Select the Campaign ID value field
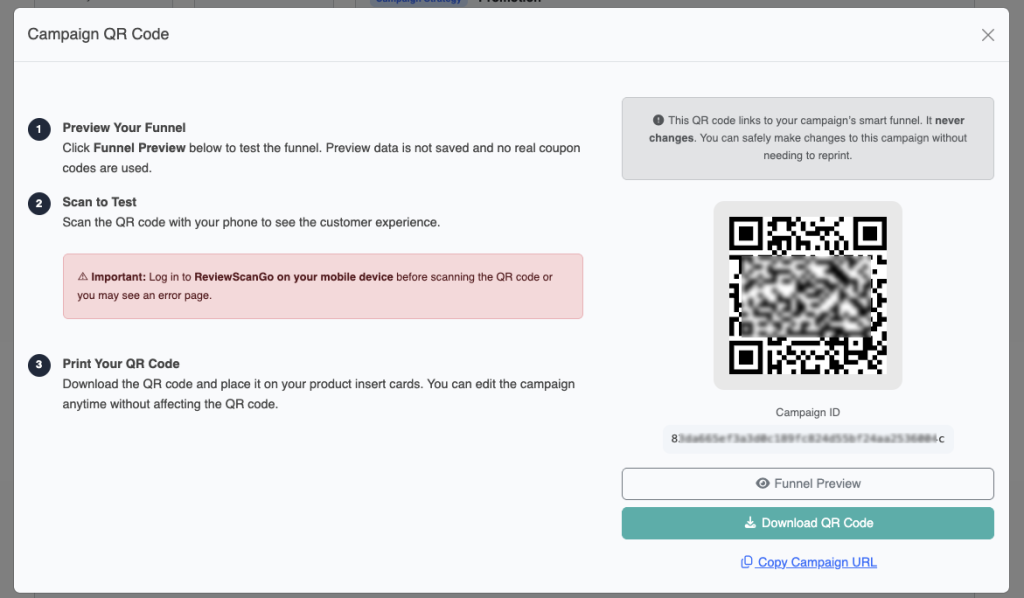 coord(807,438)
